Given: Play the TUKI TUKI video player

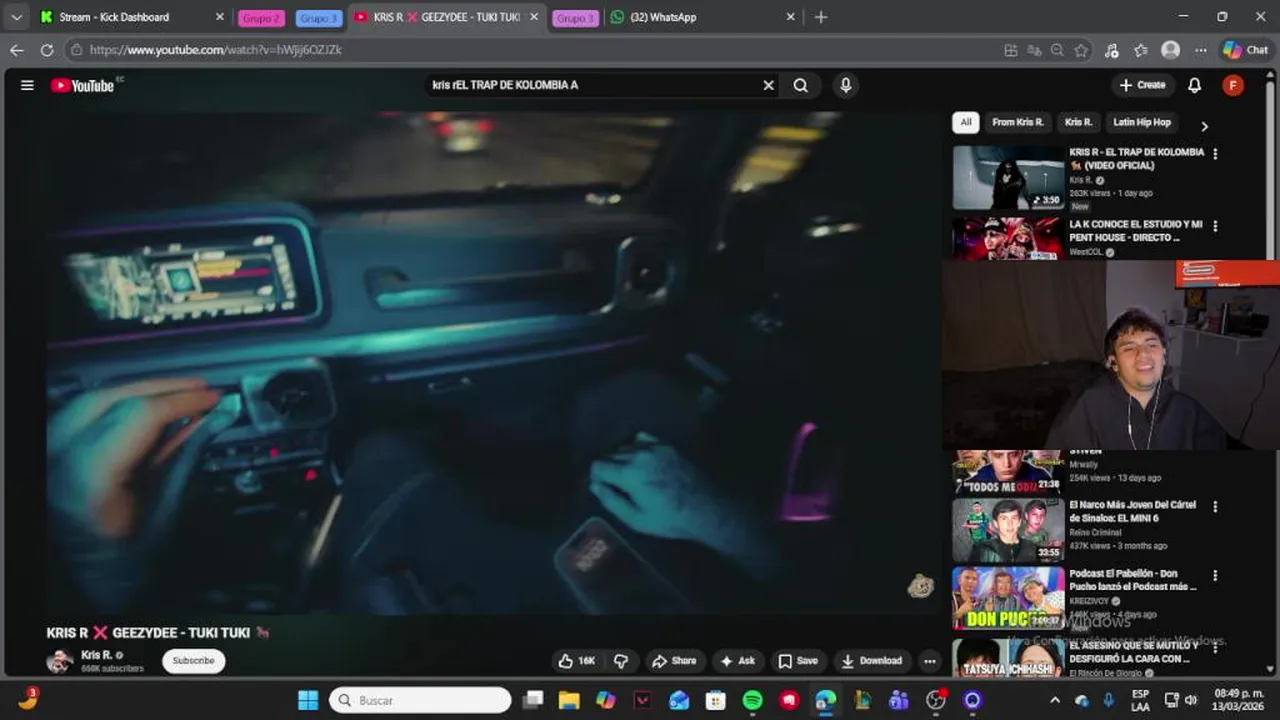Looking at the screenshot, I should [x=493, y=363].
